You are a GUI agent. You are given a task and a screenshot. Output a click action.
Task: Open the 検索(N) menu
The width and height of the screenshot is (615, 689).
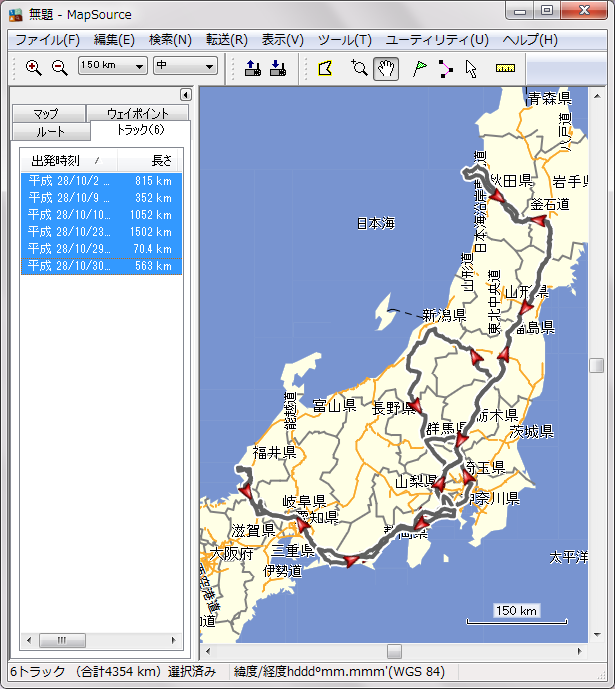coord(170,40)
